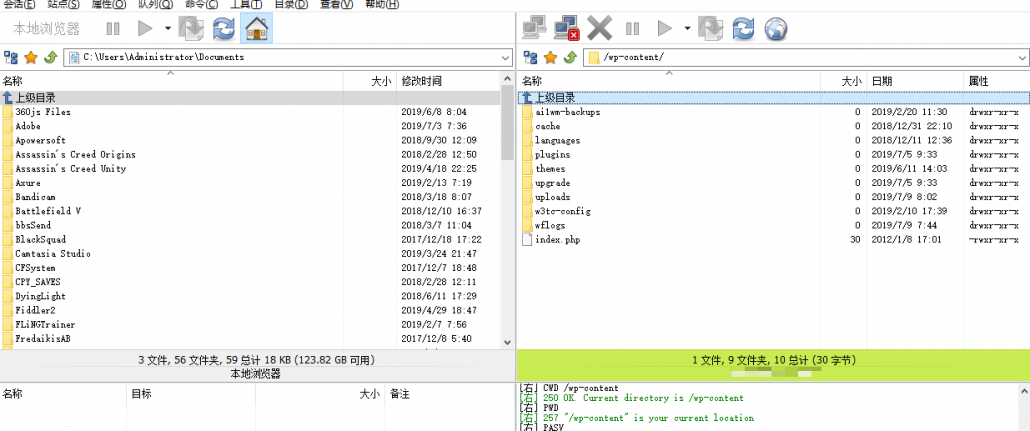Click local scrollbar down arrow

pos(507,342)
